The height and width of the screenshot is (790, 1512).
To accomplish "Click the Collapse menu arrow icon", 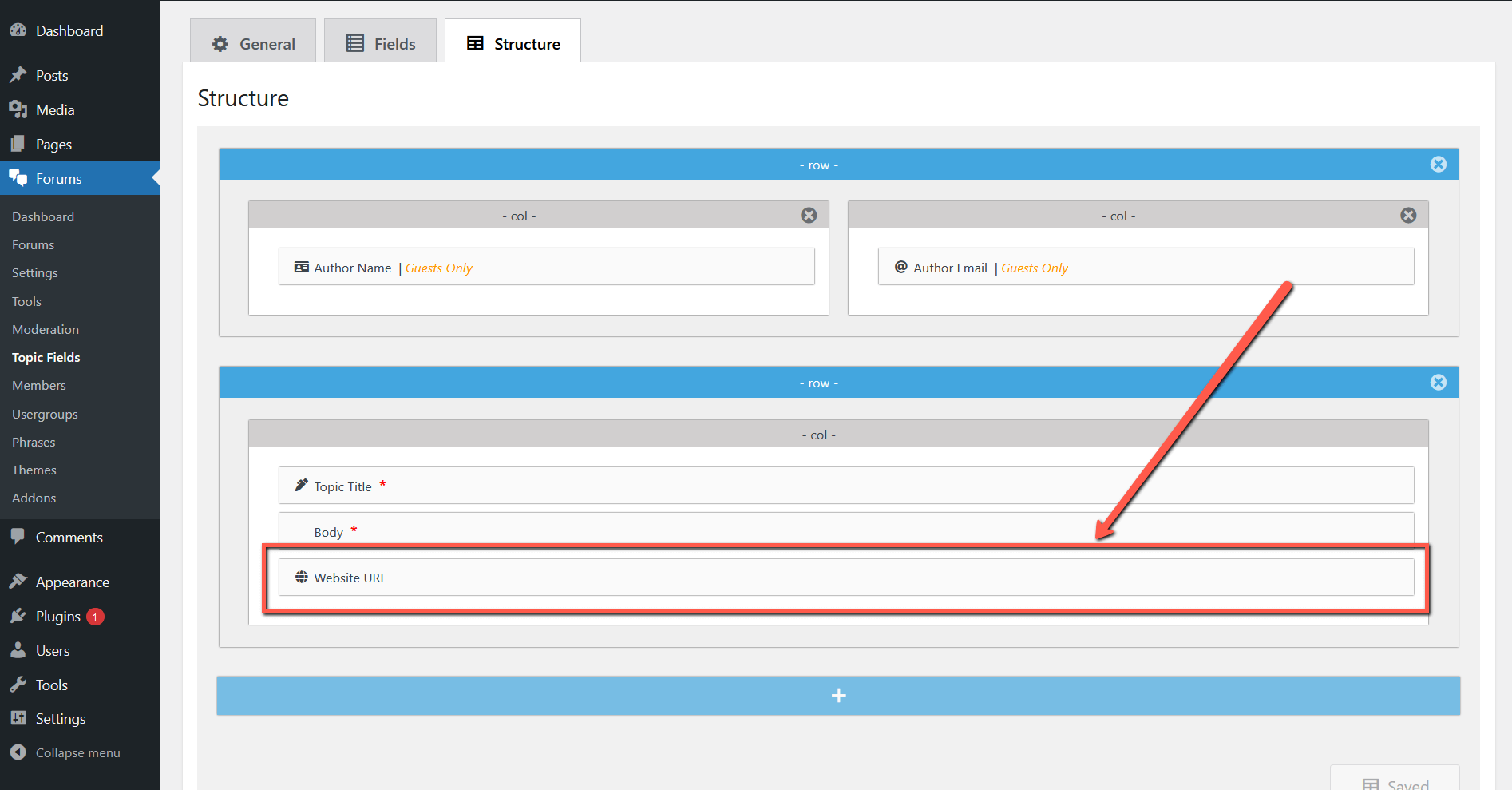I will coord(18,752).
